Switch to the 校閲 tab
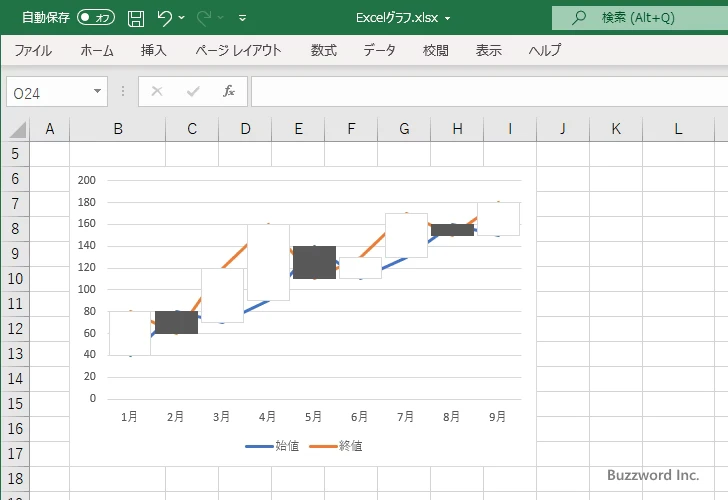This screenshot has width=728, height=500. pos(436,50)
